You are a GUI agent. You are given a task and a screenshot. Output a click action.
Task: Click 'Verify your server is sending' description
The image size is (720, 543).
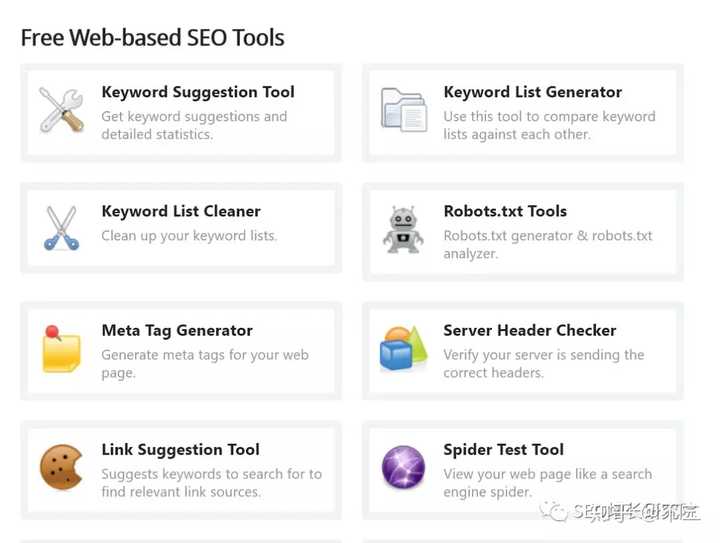[x=544, y=364]
